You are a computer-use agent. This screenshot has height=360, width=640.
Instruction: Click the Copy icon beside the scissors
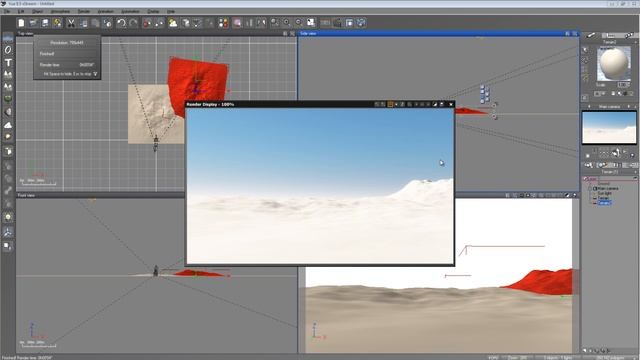[83, 23]
